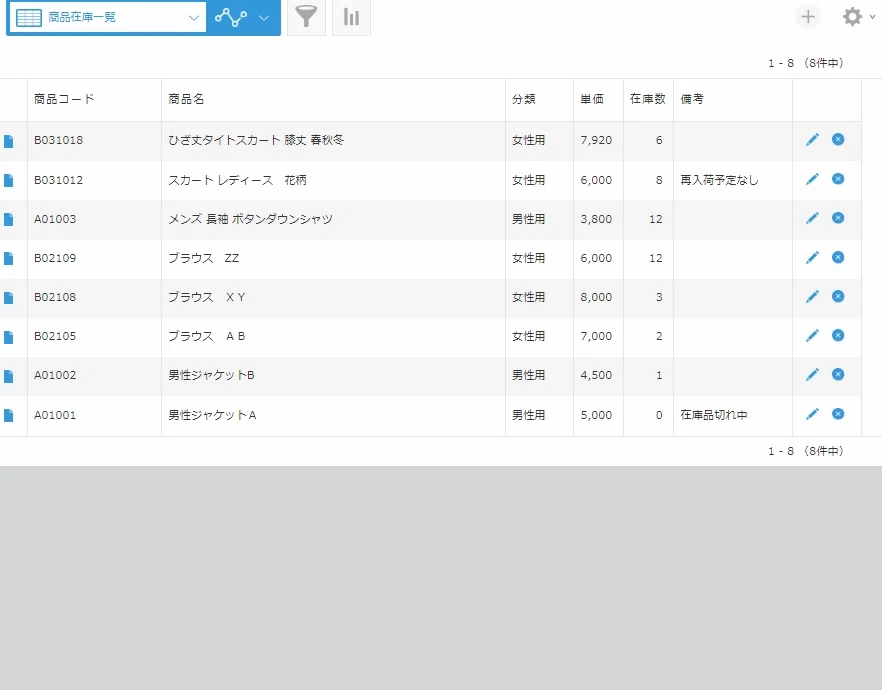Click the unit price 8,000

(x=596, y=297)
